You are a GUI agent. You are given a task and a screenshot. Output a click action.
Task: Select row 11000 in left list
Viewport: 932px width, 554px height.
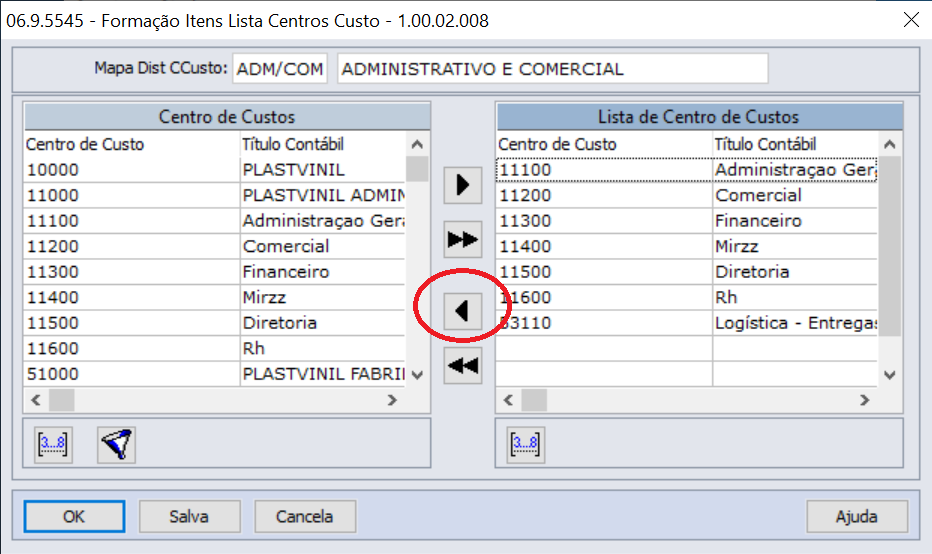coord(215,196)
